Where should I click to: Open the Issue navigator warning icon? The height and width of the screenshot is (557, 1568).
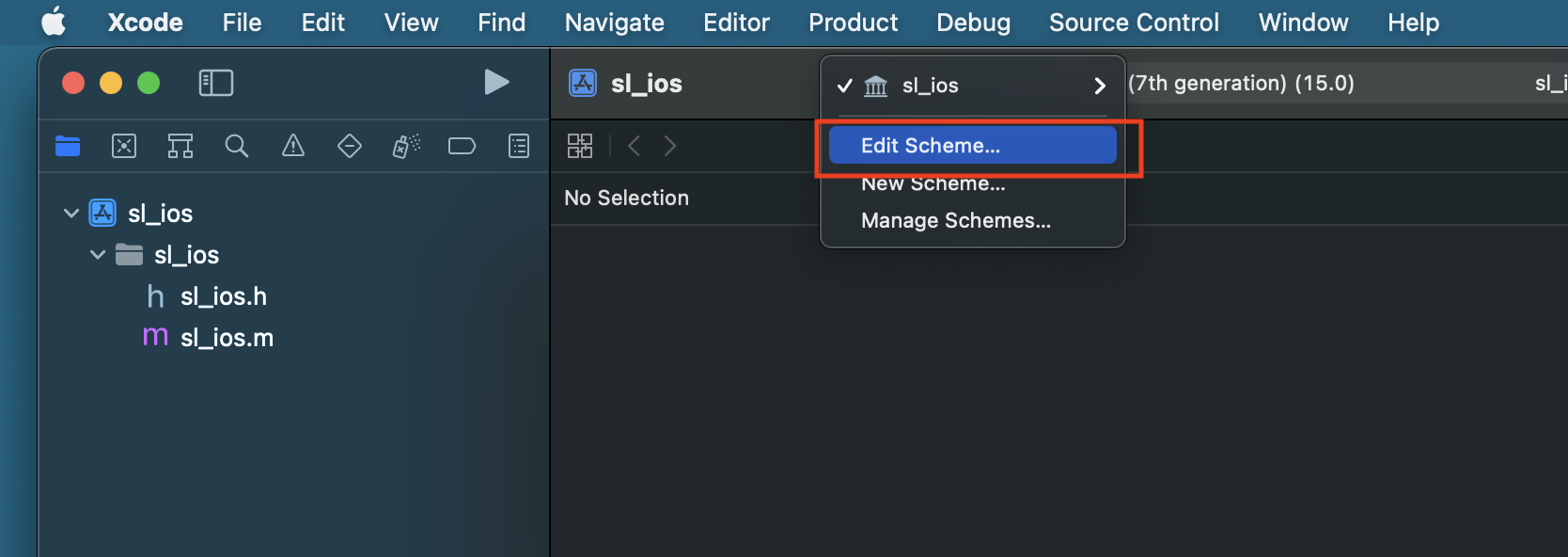coord(293,146)
